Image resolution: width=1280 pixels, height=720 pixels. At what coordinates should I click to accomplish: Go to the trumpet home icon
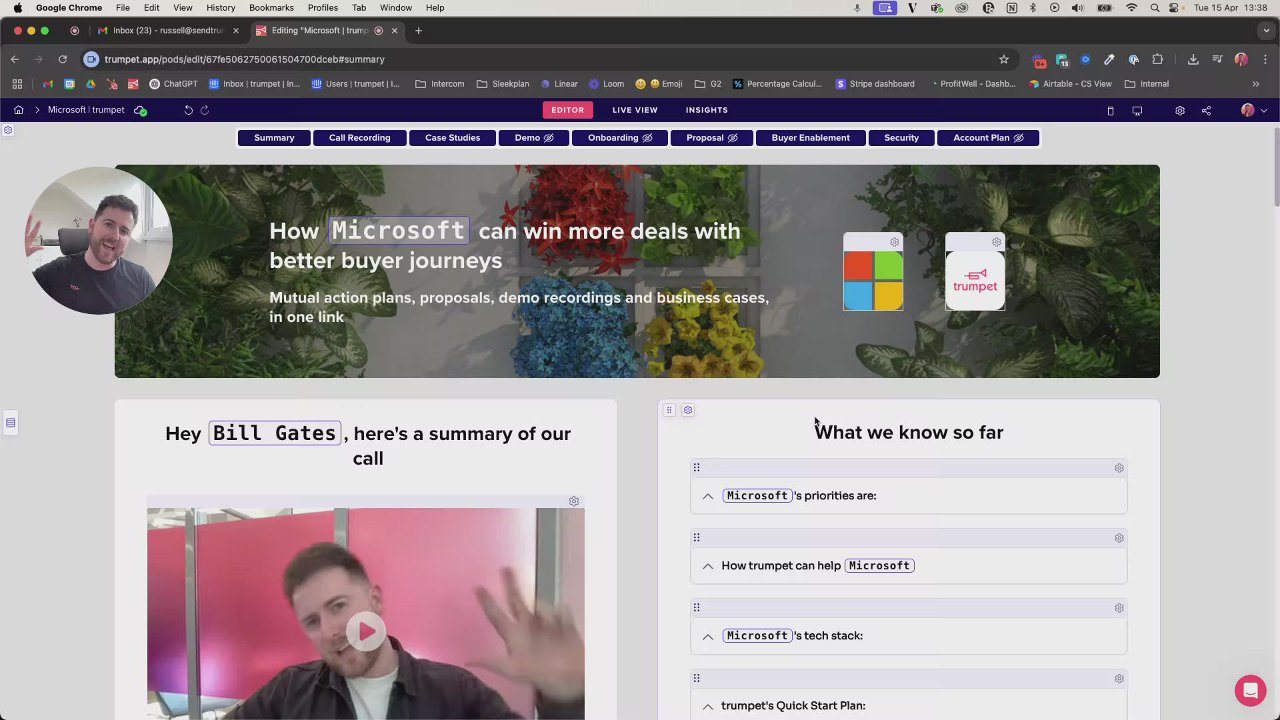(18, 110)
